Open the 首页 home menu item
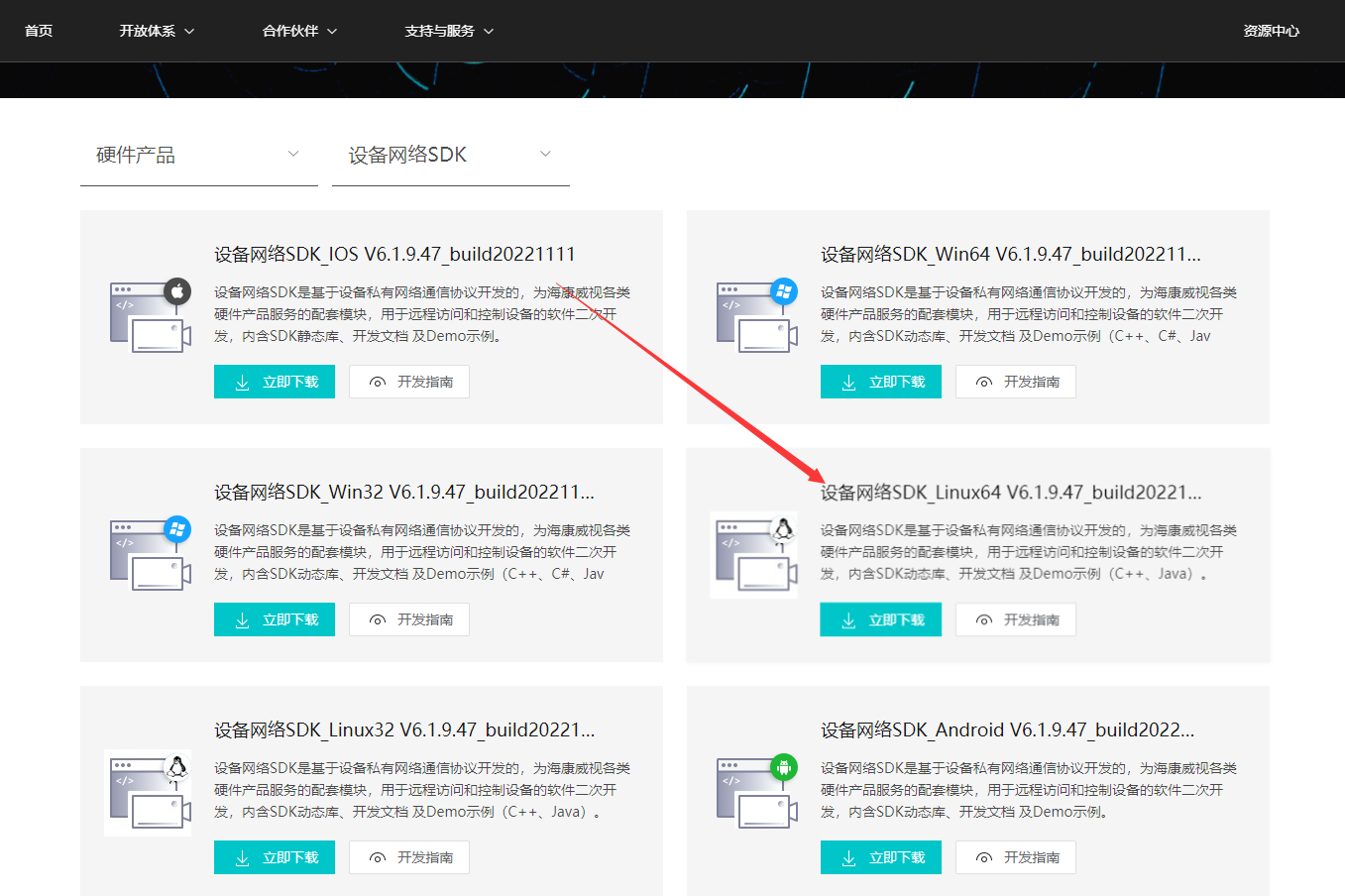Screen dimensions: 1345x896 [x=39, y=31]
